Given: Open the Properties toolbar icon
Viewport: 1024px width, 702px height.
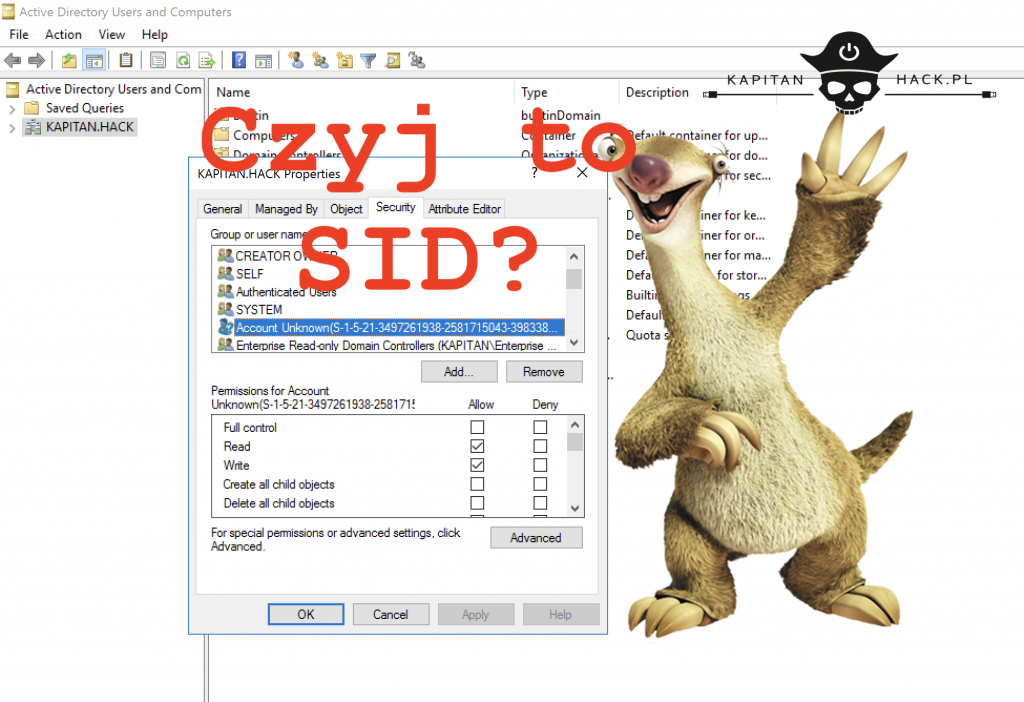Looking at the screenshot, I should coord(158,61).
